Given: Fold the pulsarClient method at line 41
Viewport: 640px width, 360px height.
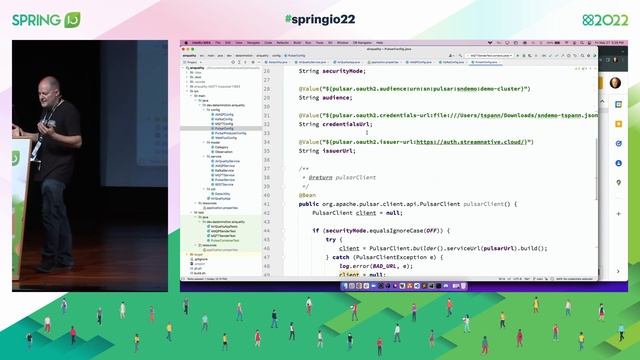Looking at the screenshot, I should (x=284, y=204).
